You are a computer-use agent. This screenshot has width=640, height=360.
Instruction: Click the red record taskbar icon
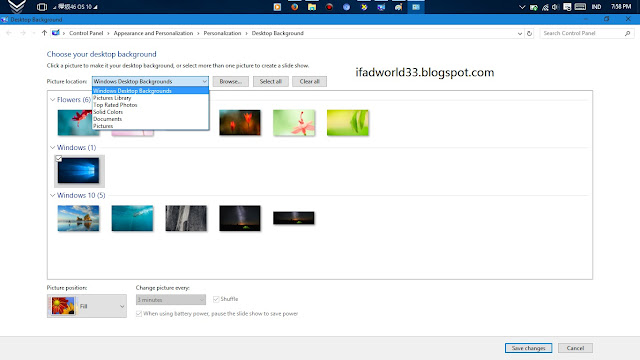tap(329, 7)
